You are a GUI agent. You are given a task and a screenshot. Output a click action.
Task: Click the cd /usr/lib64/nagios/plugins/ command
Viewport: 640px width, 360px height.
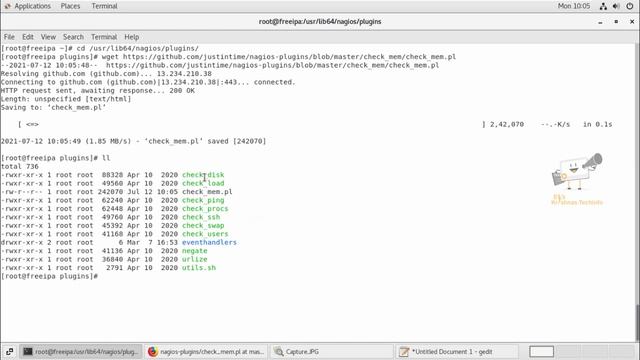tap(138, 48)
